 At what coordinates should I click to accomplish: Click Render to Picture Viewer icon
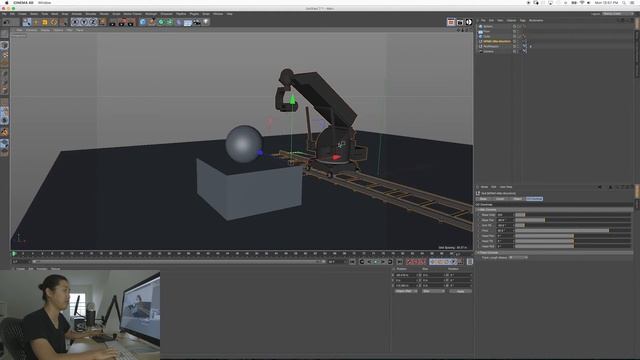[x=122, y=22]
